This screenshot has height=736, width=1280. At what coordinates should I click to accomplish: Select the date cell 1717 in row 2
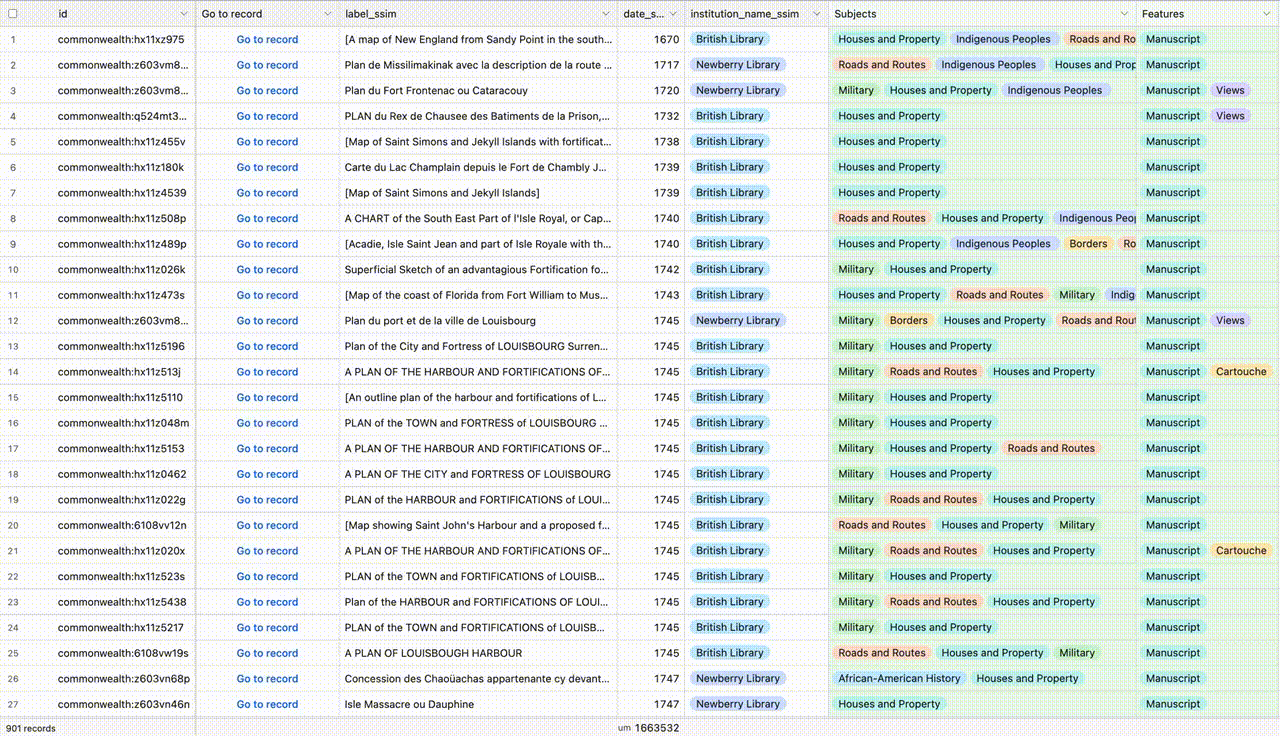[x=666, y=65]
